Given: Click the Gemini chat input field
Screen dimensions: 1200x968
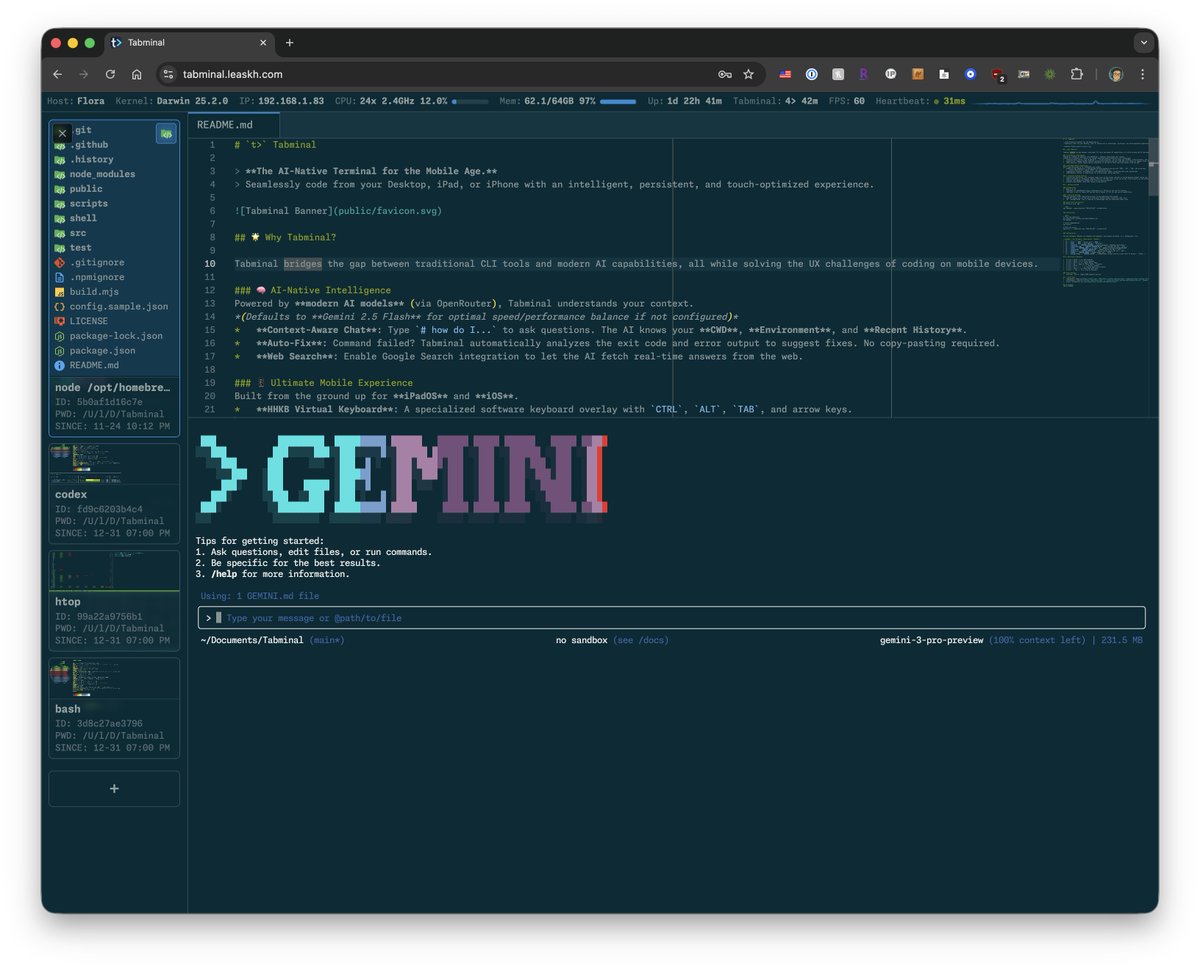Looking at the screenshot, I should tap(670, 617).
